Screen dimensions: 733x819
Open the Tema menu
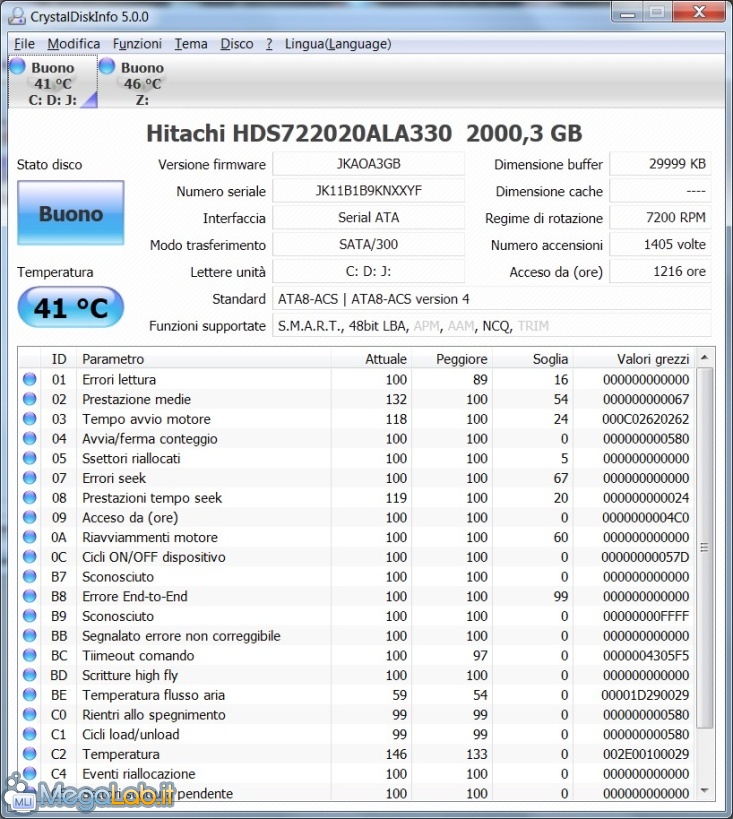pos(191,44)
